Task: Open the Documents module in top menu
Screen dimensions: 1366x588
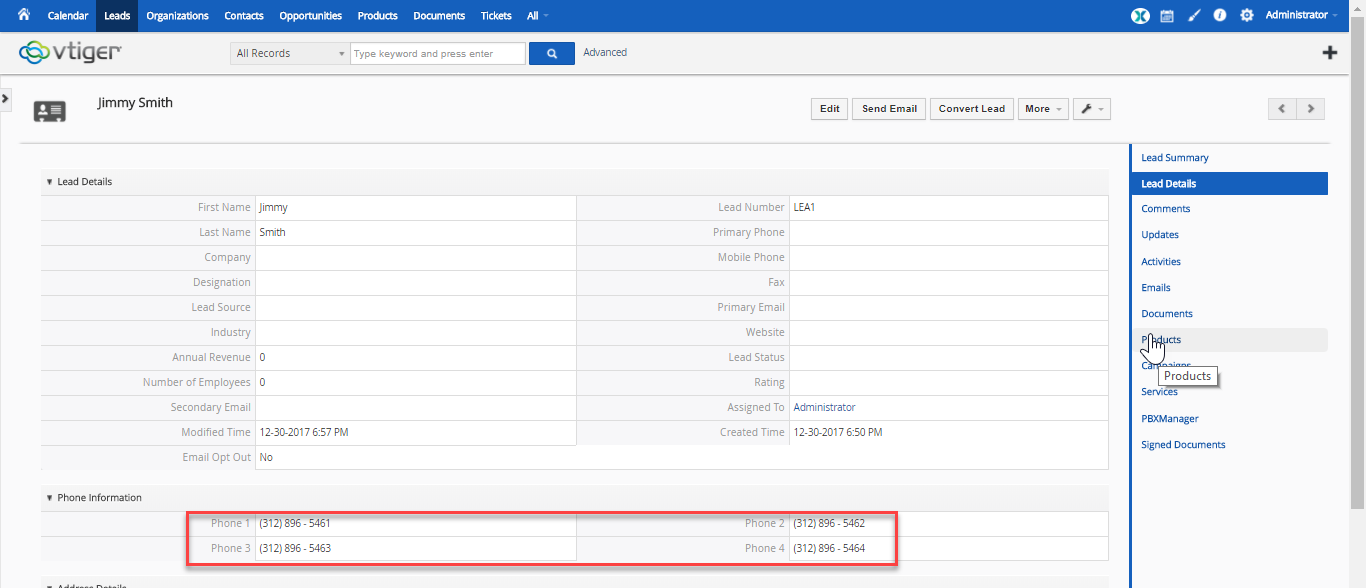Action: click(439, 16)
